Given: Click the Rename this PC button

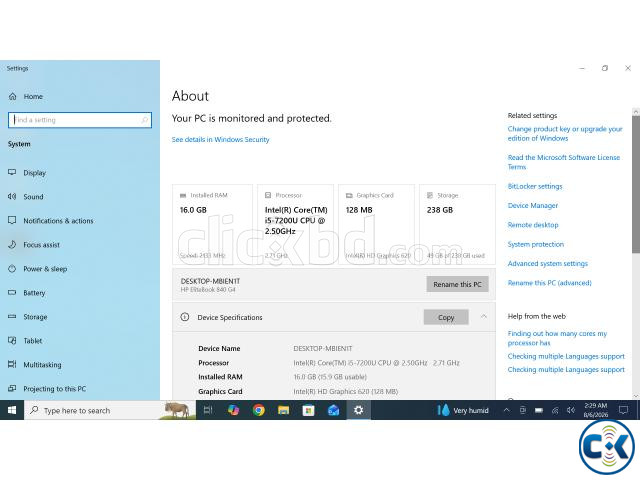Looking at the screenshot, I should [458, 284].
